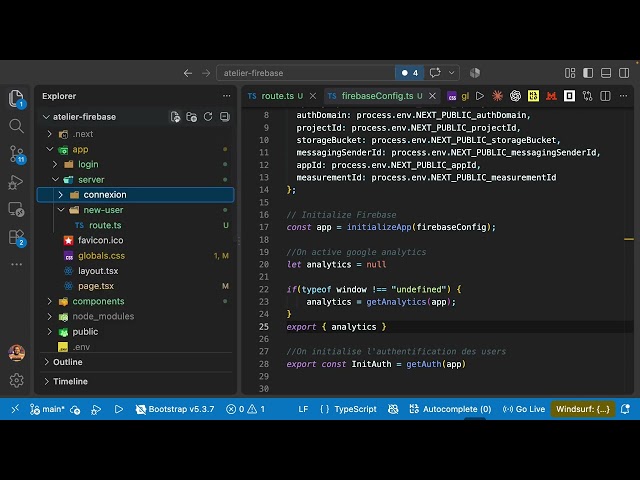Run the file with the play icon in editor toolbar
This screenshot has width=640, height=480.
click(480, 96)
